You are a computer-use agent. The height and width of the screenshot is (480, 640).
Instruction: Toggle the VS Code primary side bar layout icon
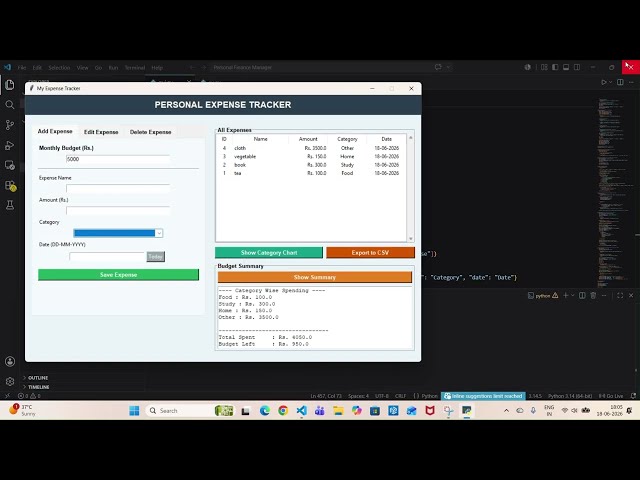555,67
